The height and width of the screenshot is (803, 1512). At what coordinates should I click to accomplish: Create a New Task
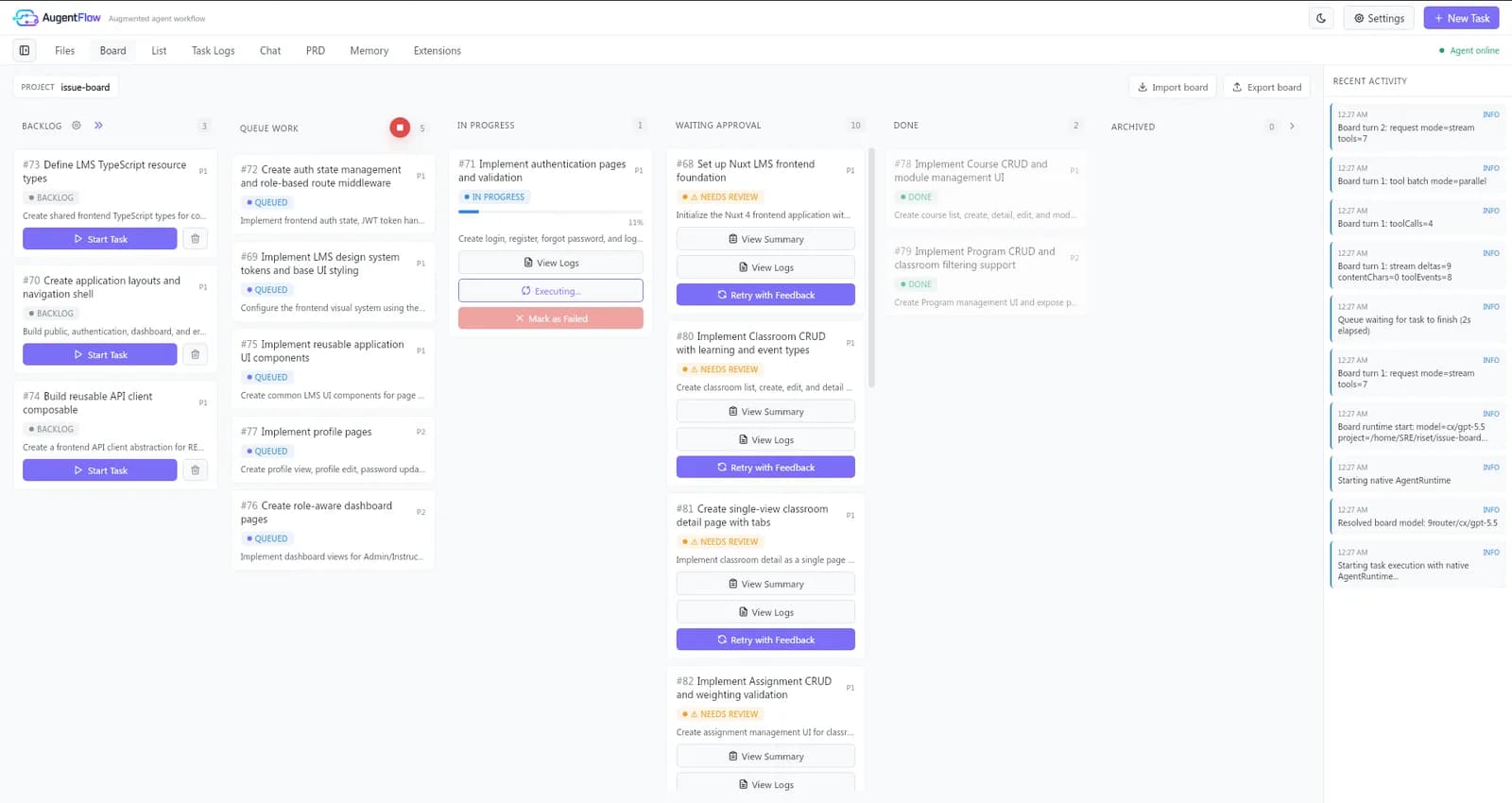coord(1461,18)
